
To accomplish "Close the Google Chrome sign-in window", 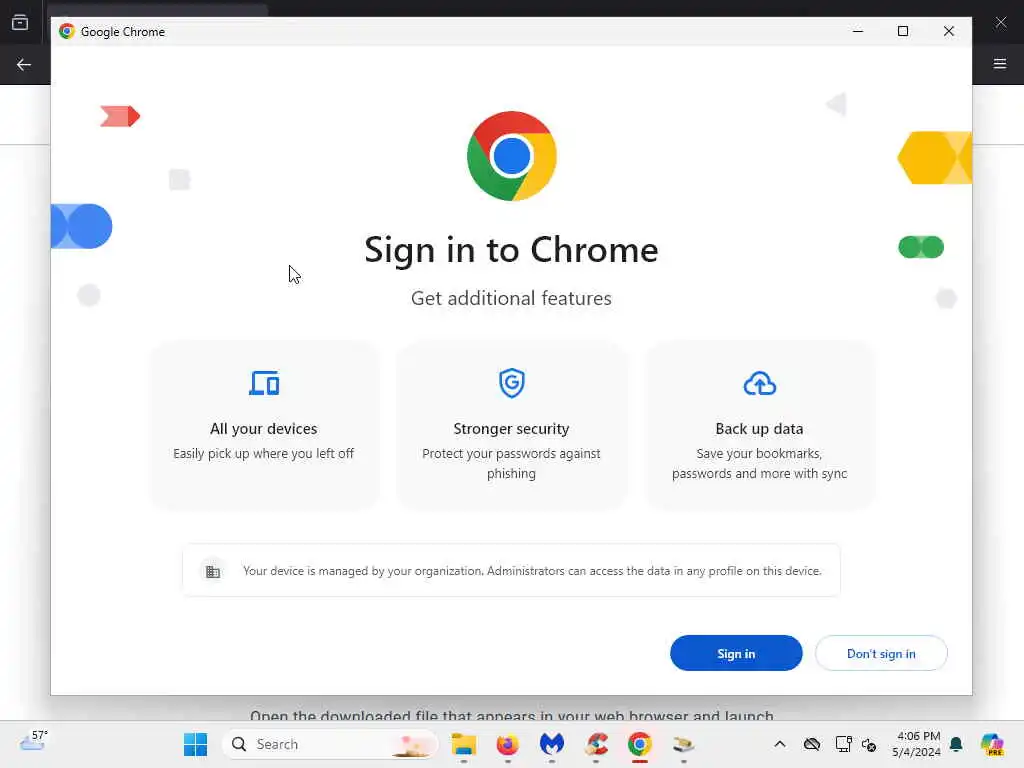I will [x=949, y=31].
